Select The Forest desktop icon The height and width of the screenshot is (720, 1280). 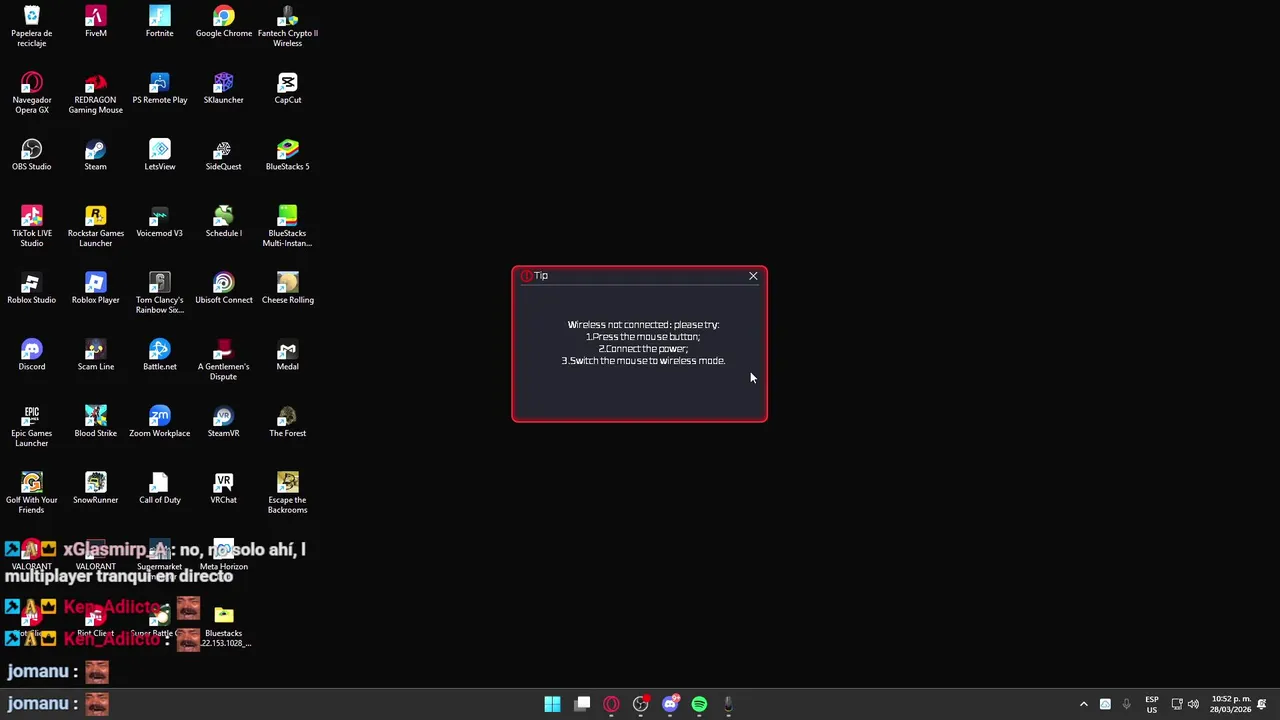287,421
